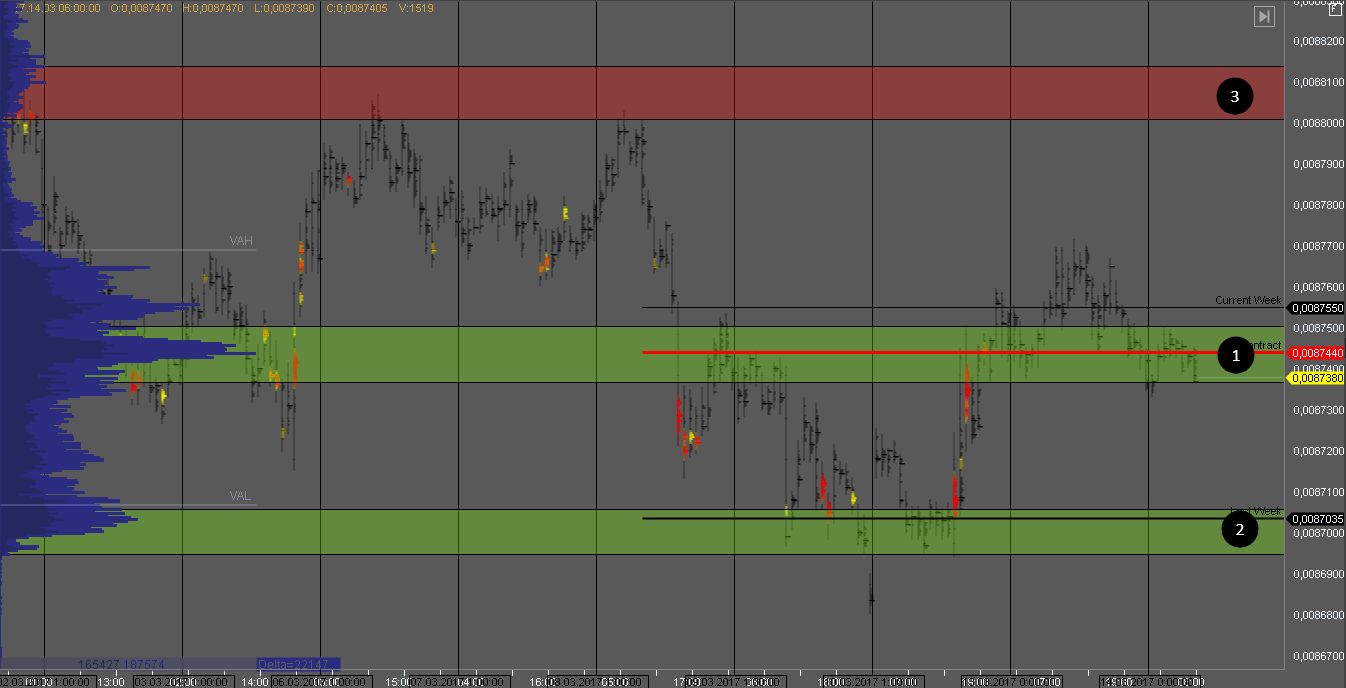This screenshot has width=1346, height=688.
Task: Click the VAH label on volume profile
Action: [241, 240]
